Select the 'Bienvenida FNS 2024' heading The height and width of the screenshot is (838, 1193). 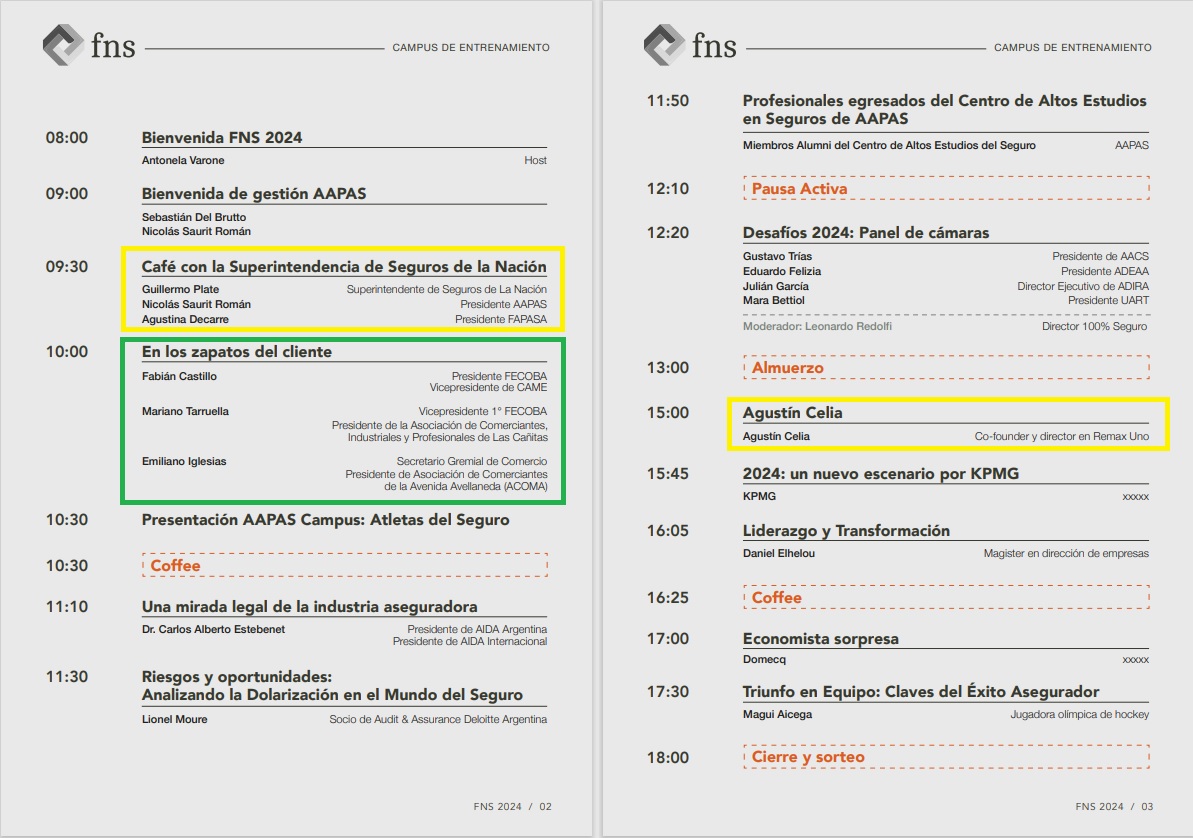[221, 138]
